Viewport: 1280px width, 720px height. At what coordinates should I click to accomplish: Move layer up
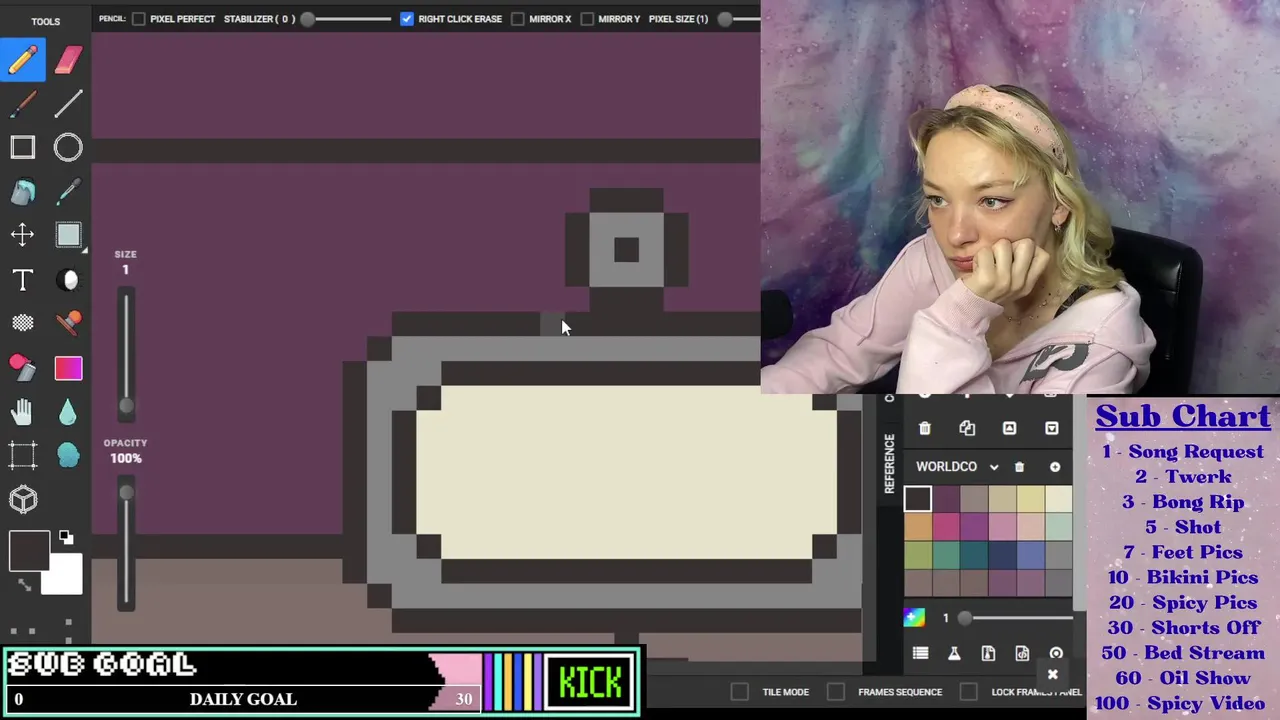pos(1009,428)
